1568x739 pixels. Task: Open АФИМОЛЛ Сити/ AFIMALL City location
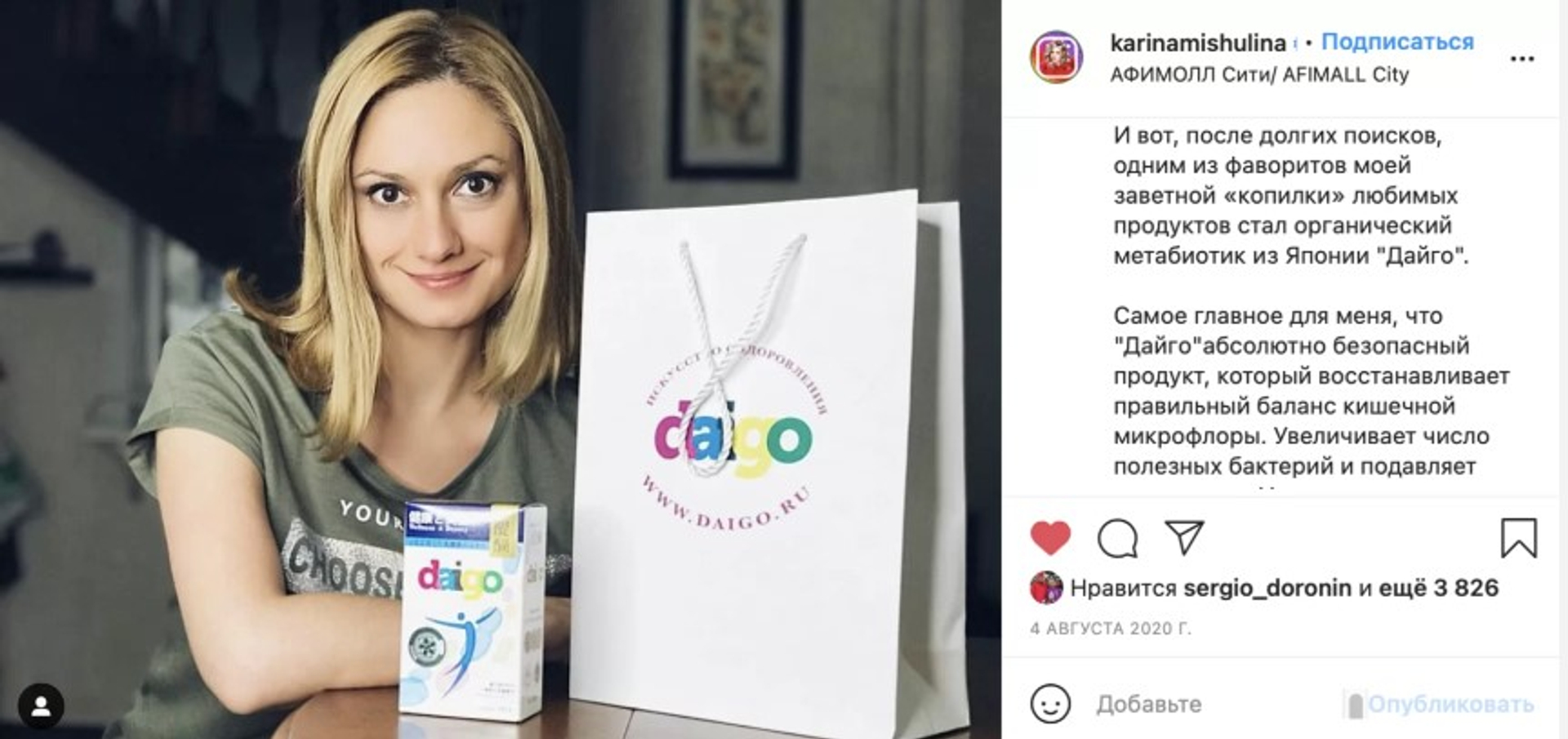(1259, 74)
